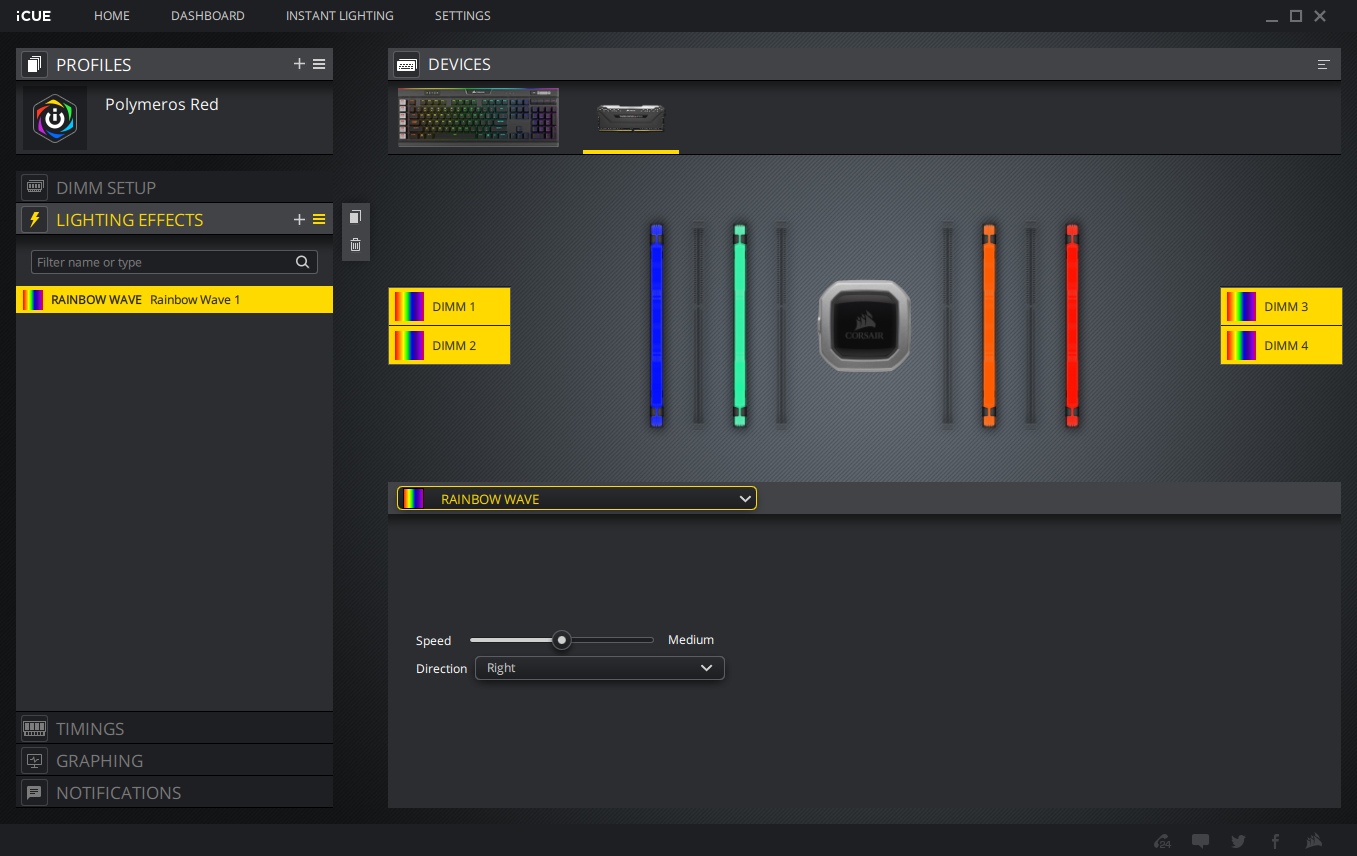
Task: Open the Rainbow Wave effect type dropdown
Action: pos(577,499)
